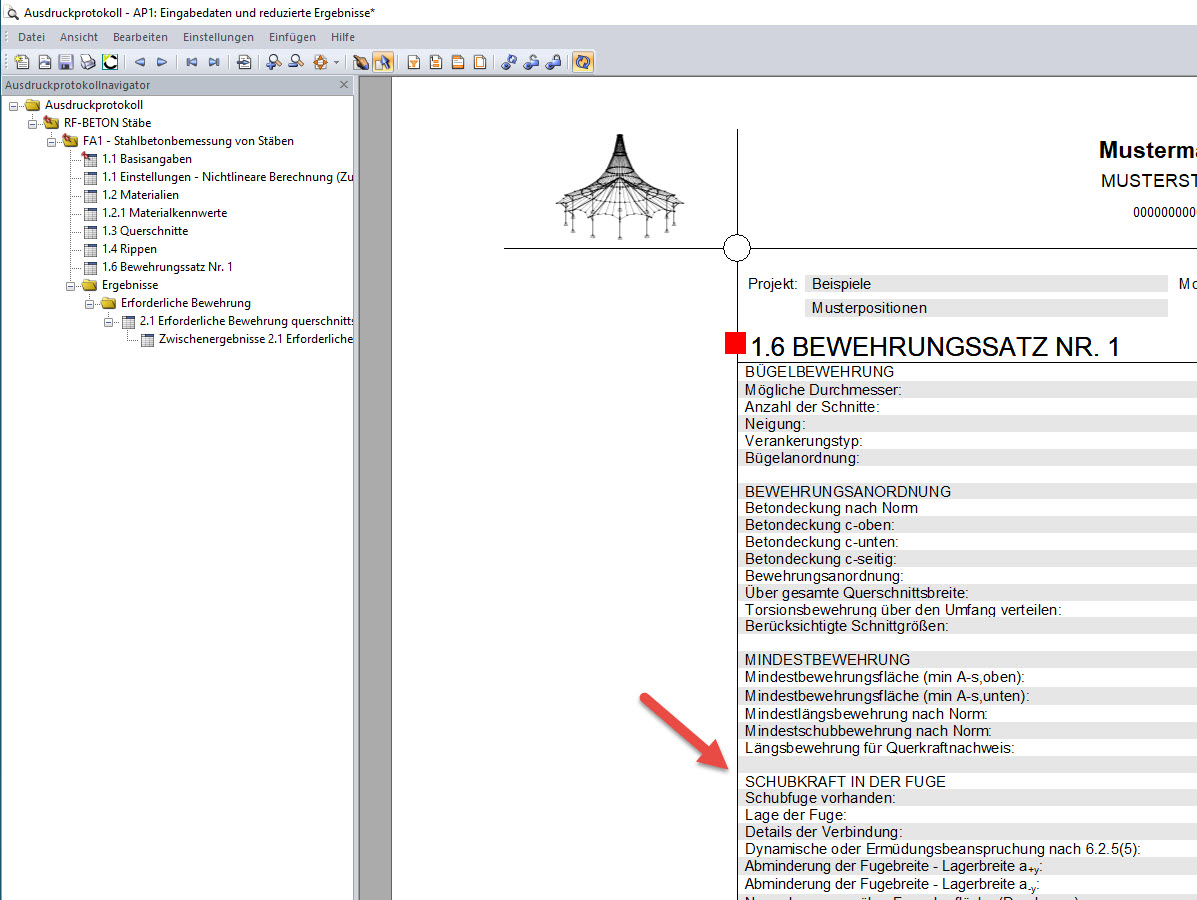Toggle the page setup icon

(243, 61)
